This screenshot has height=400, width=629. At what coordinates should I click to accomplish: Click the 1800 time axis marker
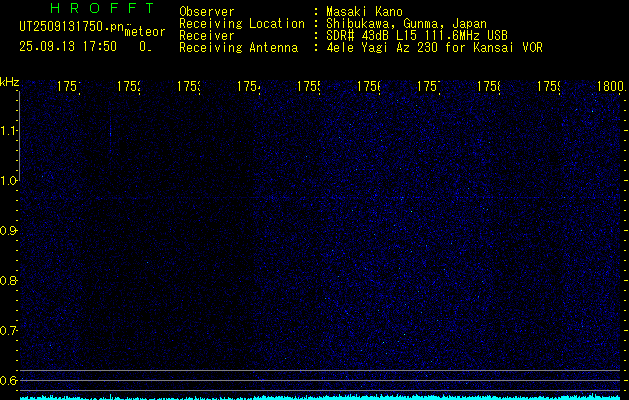click(611, 86)
